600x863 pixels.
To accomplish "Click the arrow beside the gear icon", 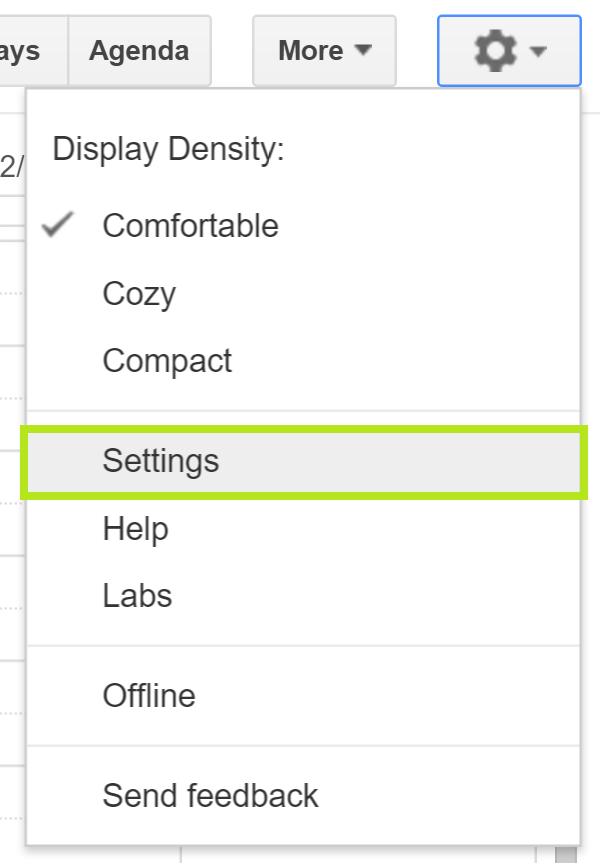I will click(x=538, y=51).
